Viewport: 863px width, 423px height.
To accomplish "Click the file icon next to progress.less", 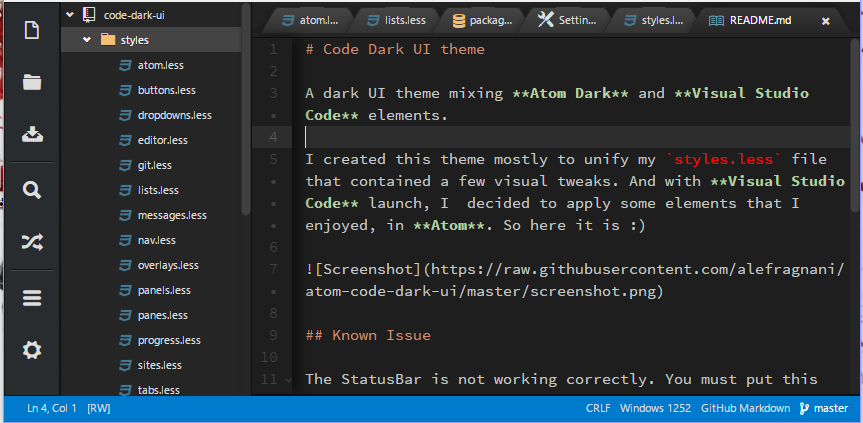I will (126, 340).
